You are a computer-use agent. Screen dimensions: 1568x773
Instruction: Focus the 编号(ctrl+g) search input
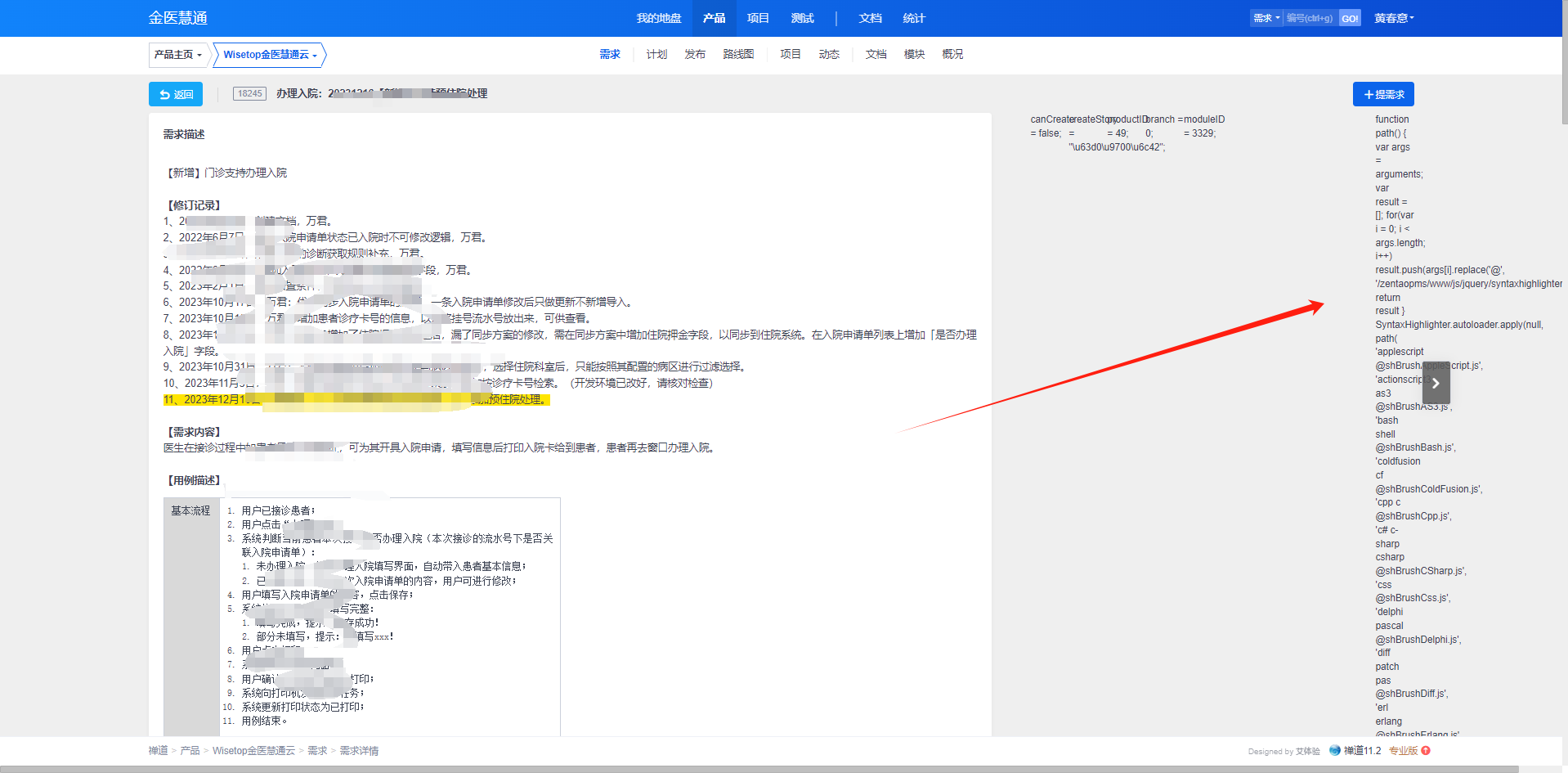pos(1310,18)
